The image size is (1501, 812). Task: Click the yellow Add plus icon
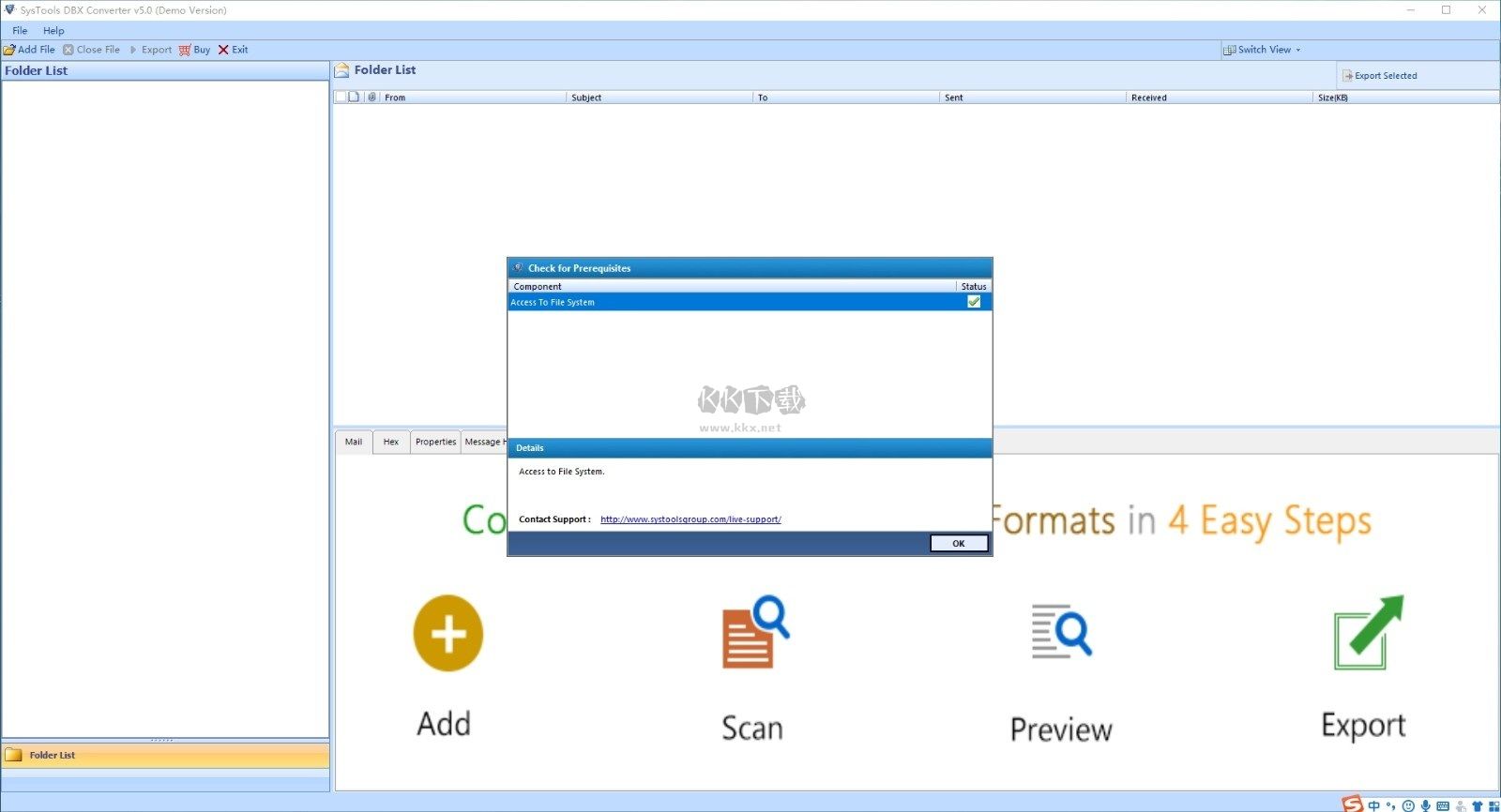coord(447,634)
